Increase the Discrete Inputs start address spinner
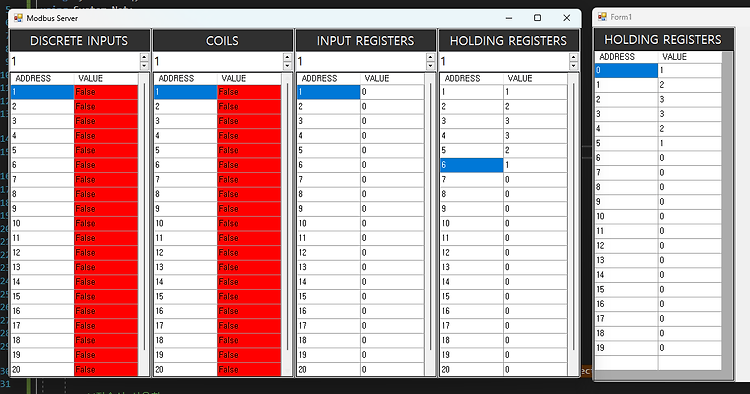Viewport: 750px width, 394px height. 144,57
